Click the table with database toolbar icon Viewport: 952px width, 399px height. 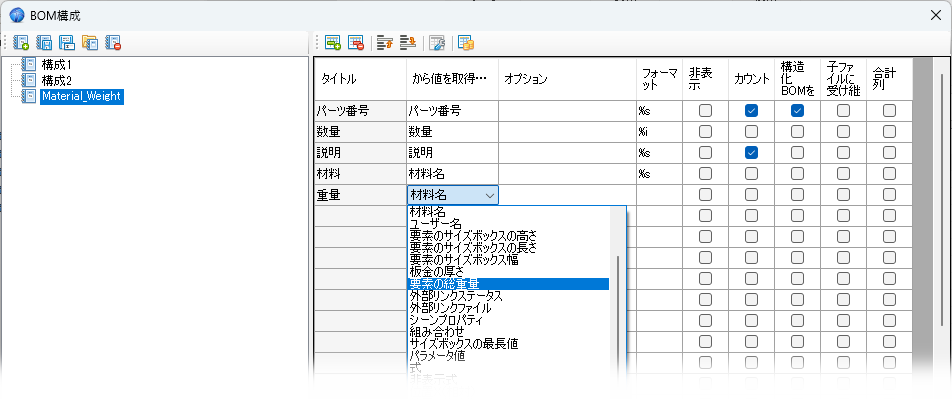tap(466, 43)
